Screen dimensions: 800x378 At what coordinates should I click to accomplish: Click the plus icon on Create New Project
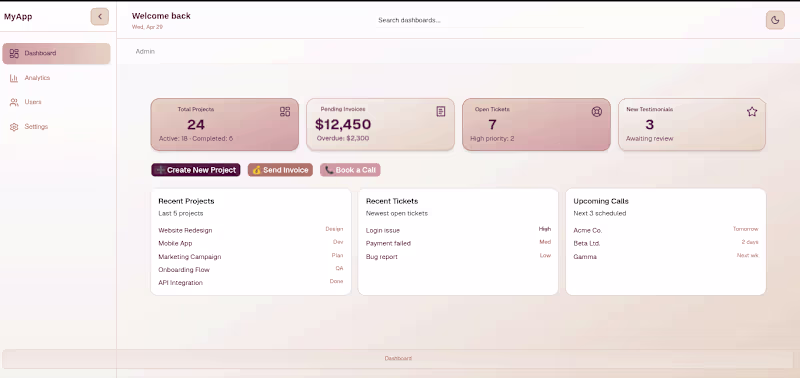pyautogui.click(x=161, y=170)
